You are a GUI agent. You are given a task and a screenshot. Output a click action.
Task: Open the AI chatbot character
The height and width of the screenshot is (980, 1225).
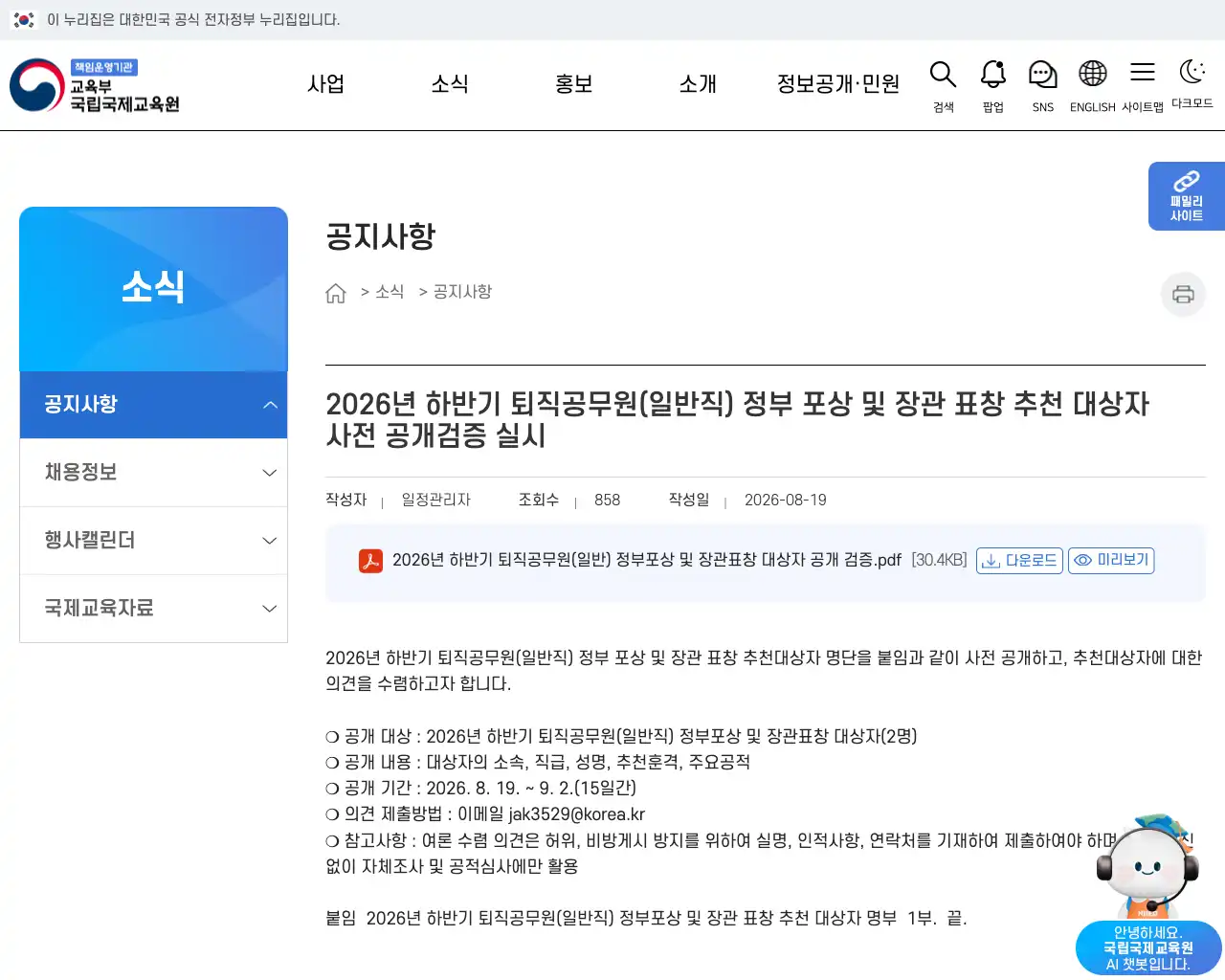1147,868
